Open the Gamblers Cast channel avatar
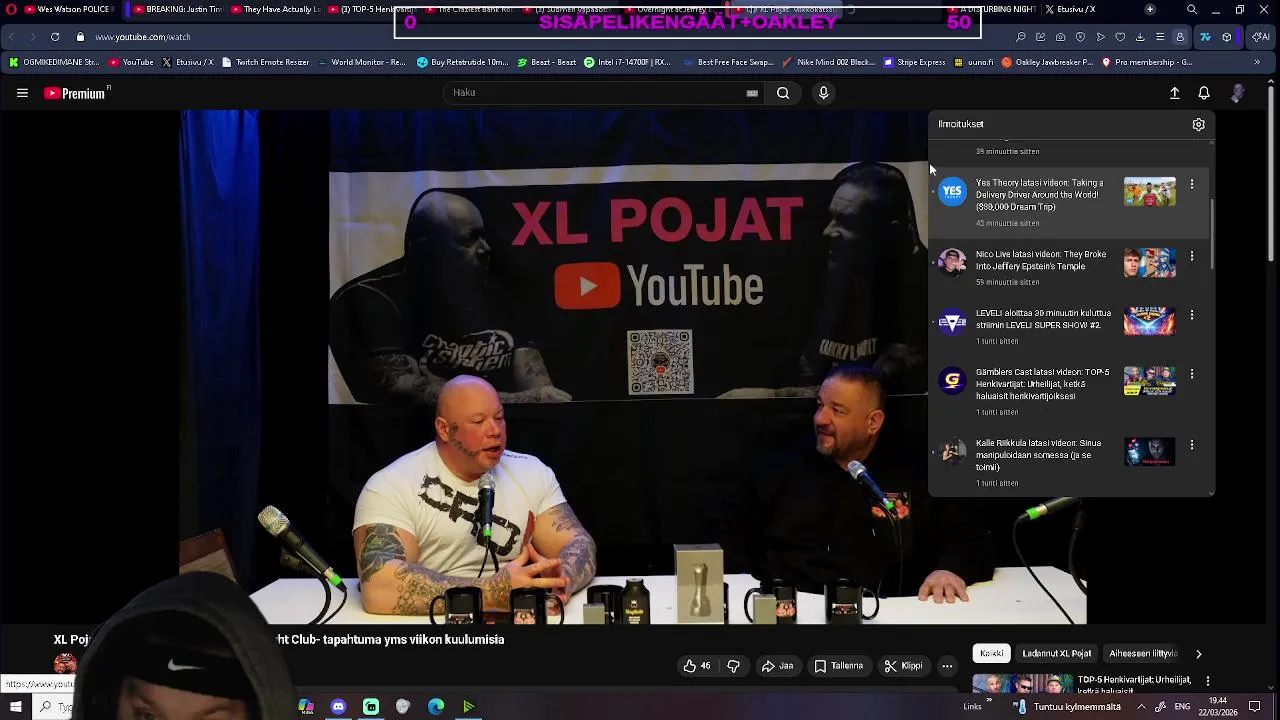The height and width of the screenshot is (720, 1280). coord(952,380)
